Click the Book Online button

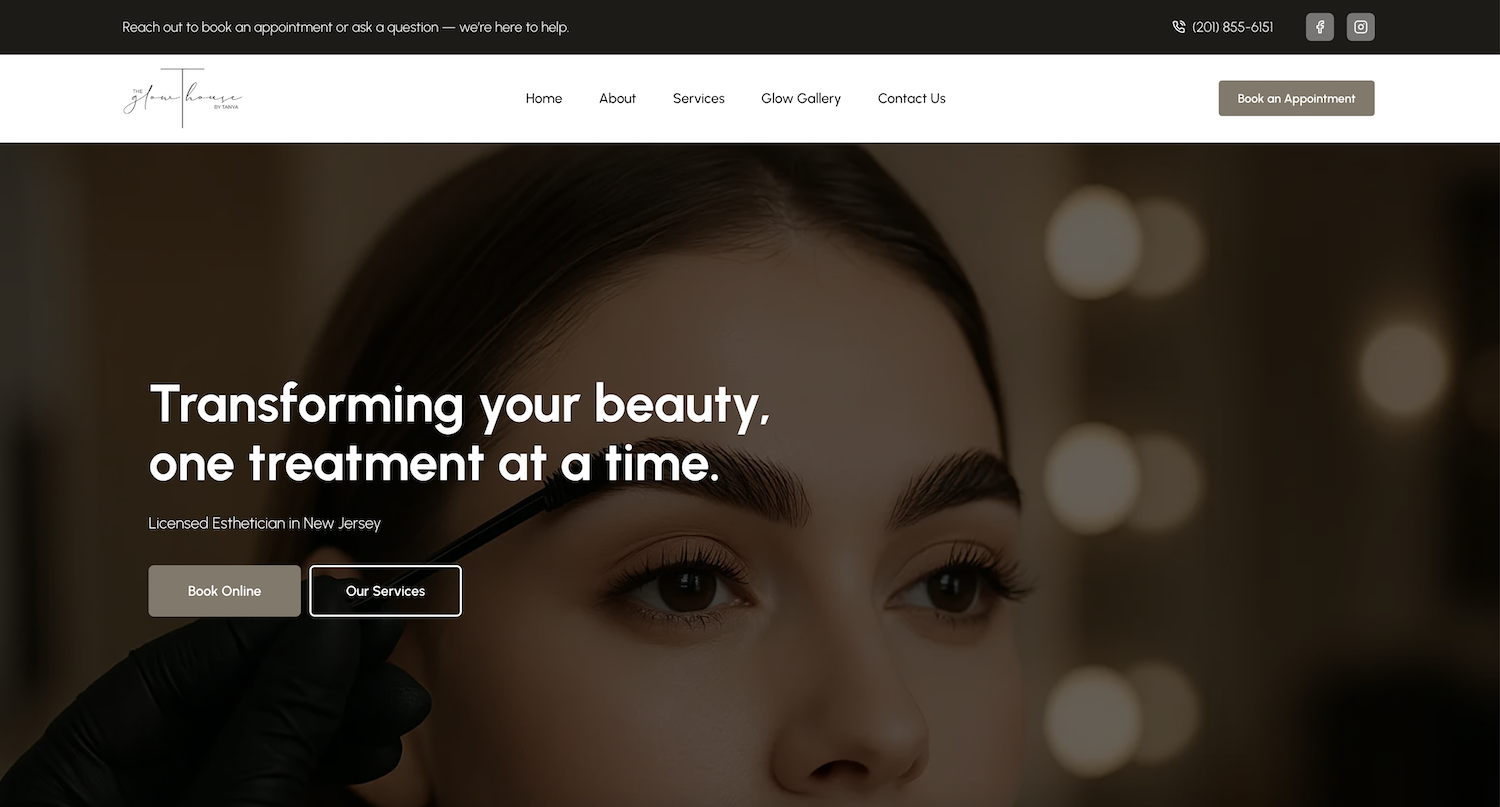point(225,591)
